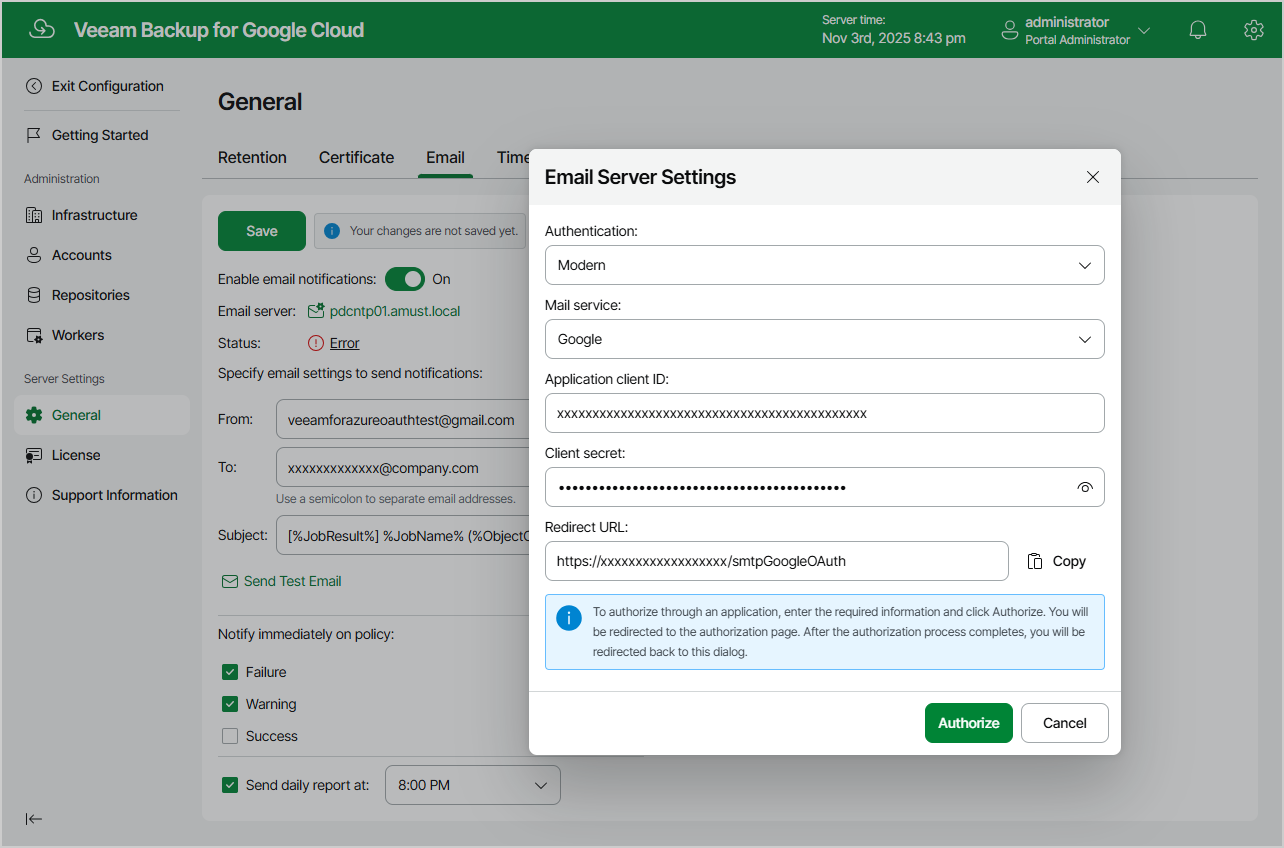Click the Exit Configuration back arrow icon
Image resolution: width=1284 pixels, height=848 pixels.
point(34,86)
